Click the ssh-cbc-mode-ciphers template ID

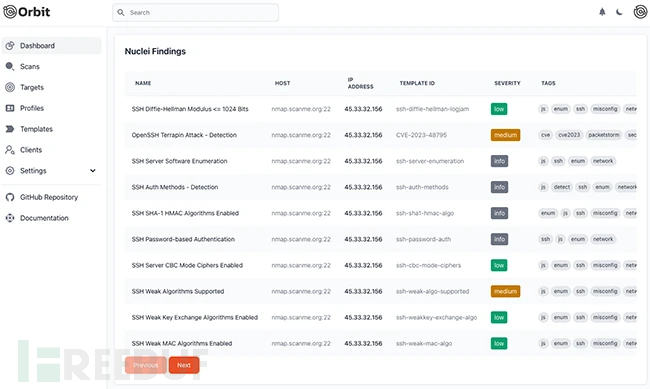[428, 265]
